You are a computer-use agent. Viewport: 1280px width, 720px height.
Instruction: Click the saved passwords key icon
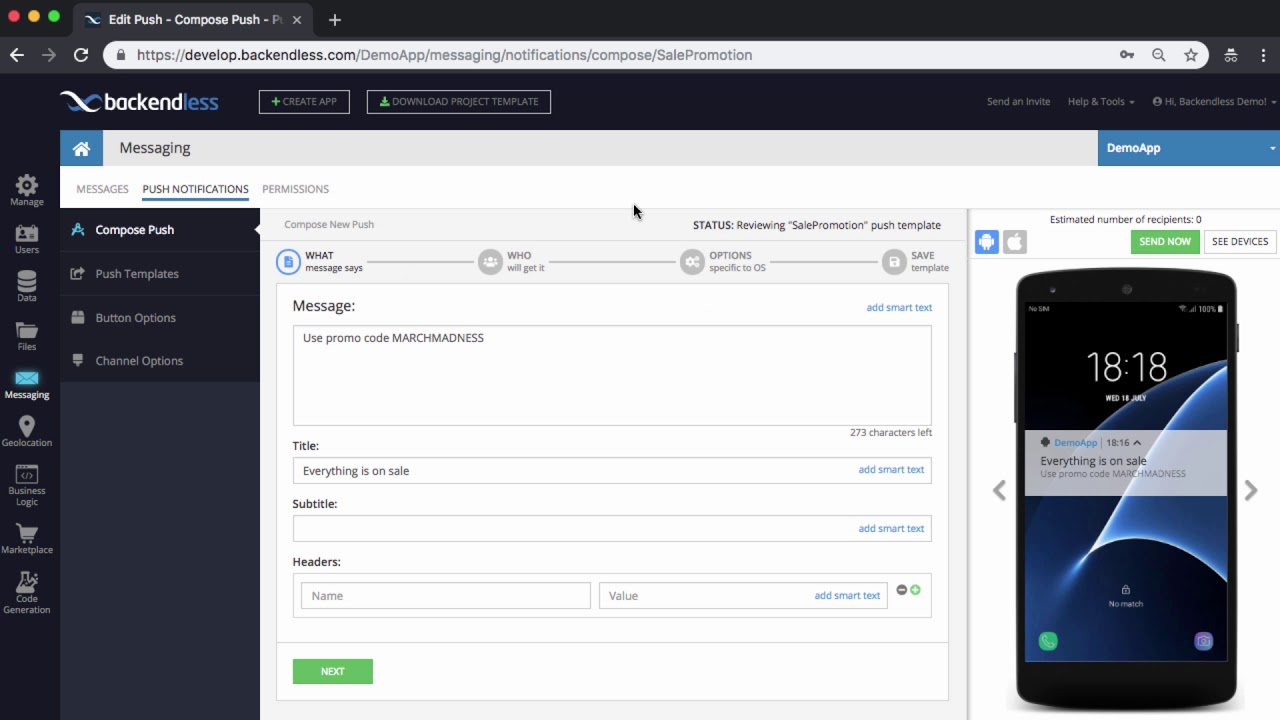[1127, 55]
